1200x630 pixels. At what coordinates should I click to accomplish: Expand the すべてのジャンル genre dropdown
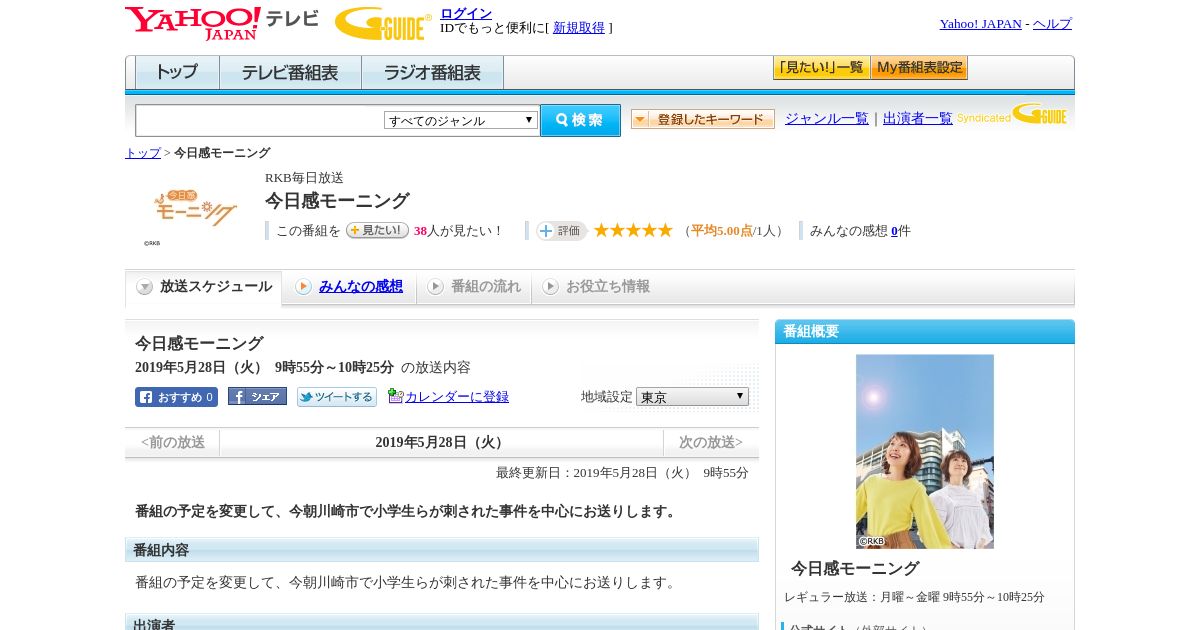click(461, 120)
